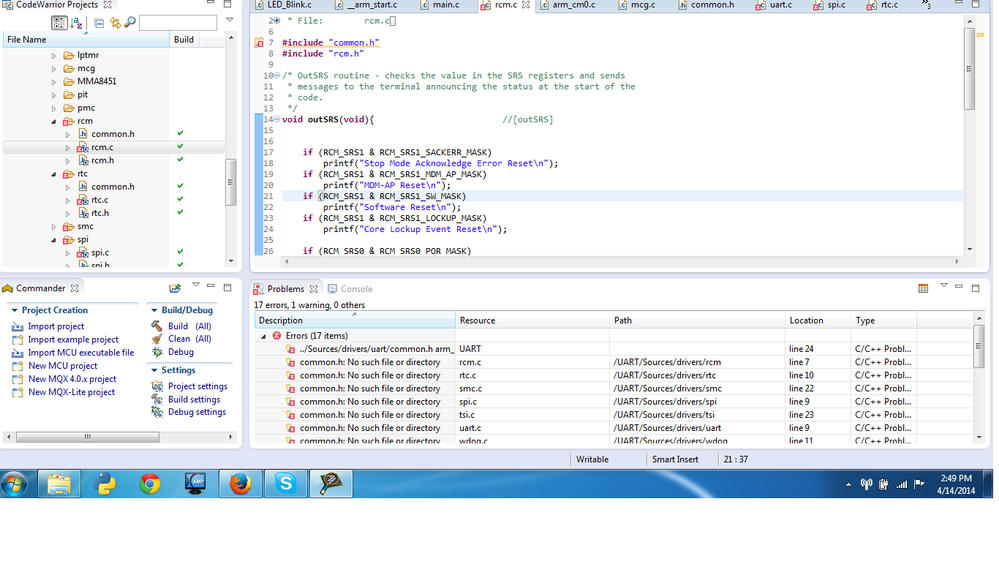This screenshot has width=999, height=562.
Task: Toggle build checkmark for common.h under rtc
Action: [x=180, y=185]
